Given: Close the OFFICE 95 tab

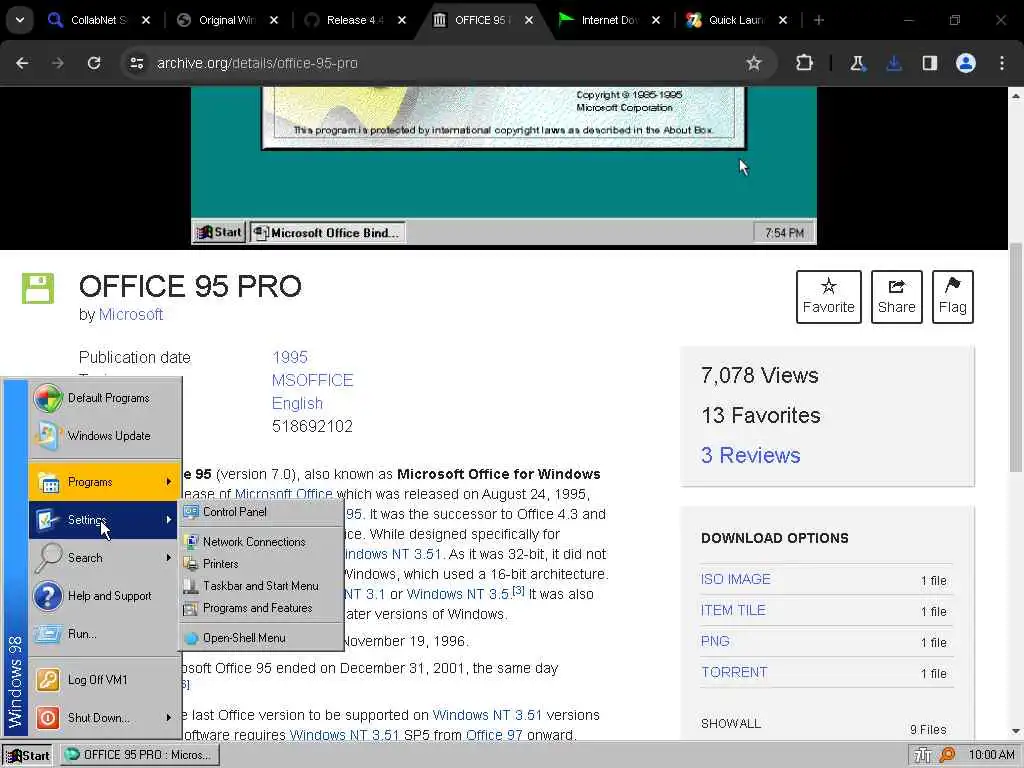Looking at the screenshot, I should [x=529, y=20].
